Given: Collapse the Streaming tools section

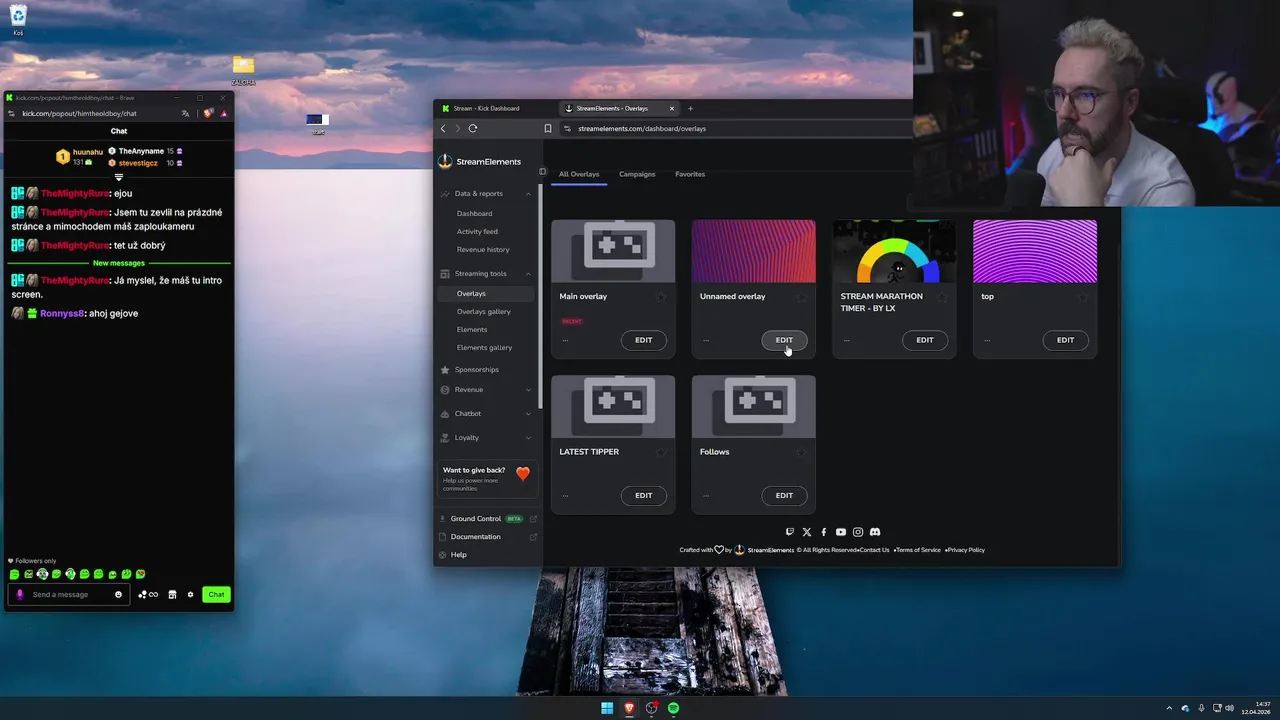Looking at the screenshot, I should tap(528, 273).
